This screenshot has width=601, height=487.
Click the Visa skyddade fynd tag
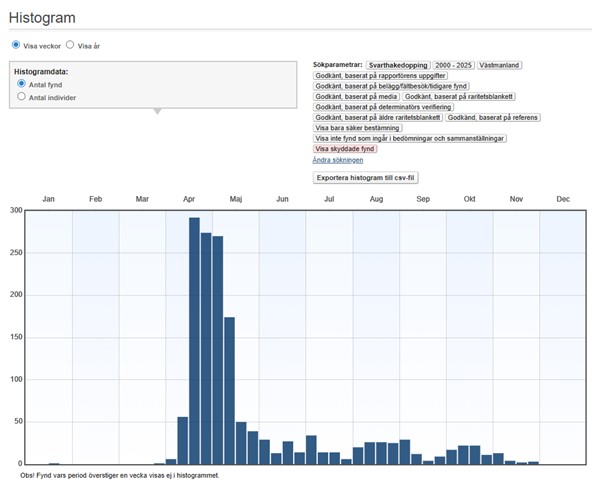[345, 149]
